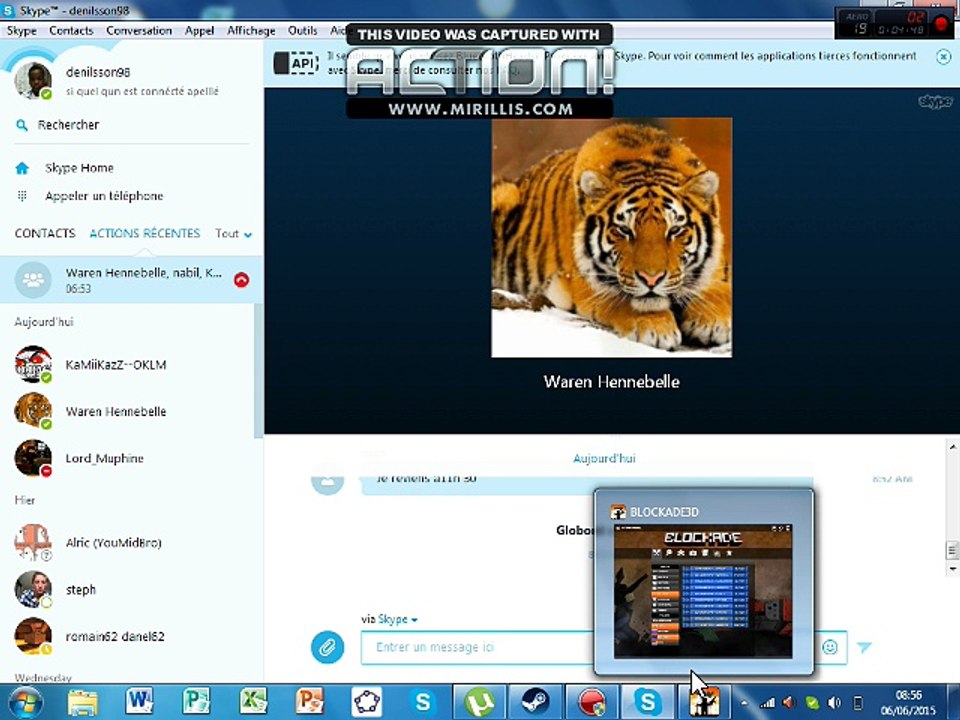Screen dimensions: 960x720
Task: Open the Affichage menu
Action: coord(251,31)
